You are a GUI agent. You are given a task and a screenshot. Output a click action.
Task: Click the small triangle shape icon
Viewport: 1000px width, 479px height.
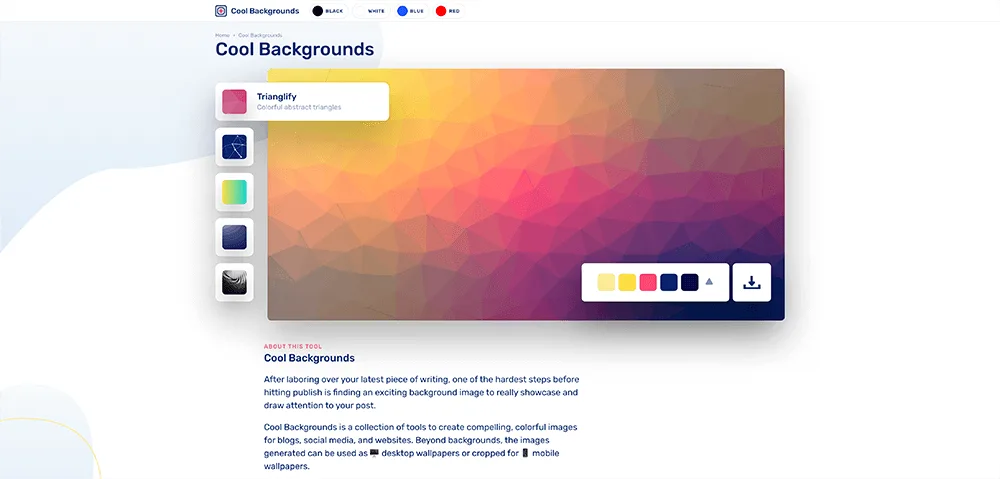coord(709,282)
